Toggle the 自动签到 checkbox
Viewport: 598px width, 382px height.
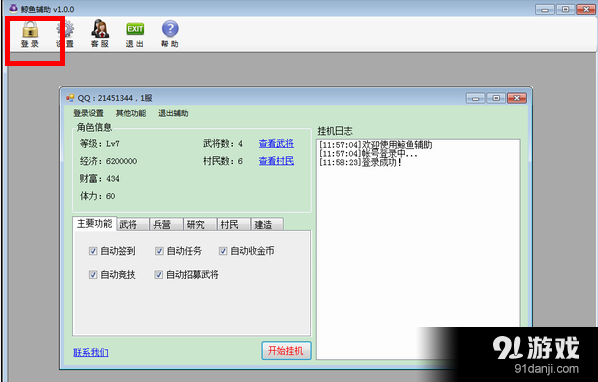click(x=93, y=251)
